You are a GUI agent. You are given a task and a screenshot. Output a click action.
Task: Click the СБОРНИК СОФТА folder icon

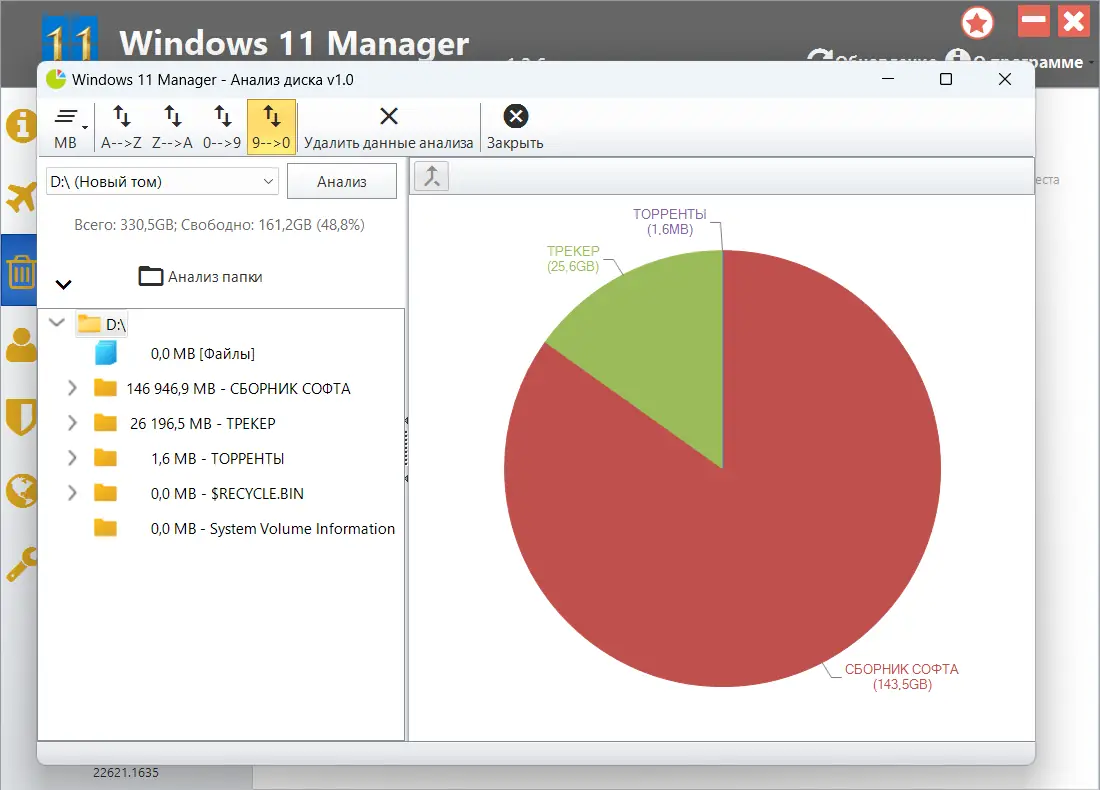(105, 388)
